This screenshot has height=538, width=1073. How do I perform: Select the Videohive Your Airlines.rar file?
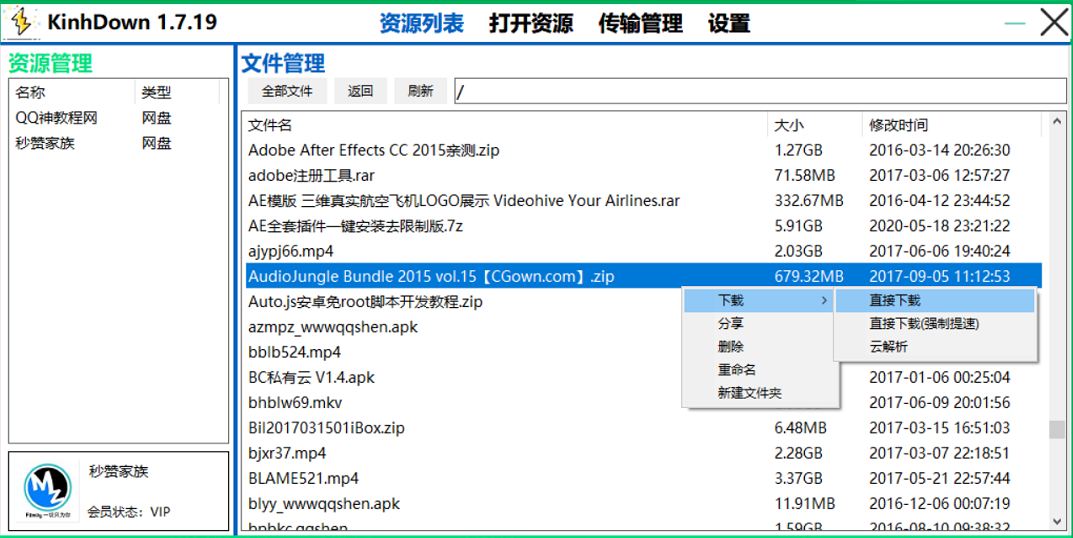point(464,201)
